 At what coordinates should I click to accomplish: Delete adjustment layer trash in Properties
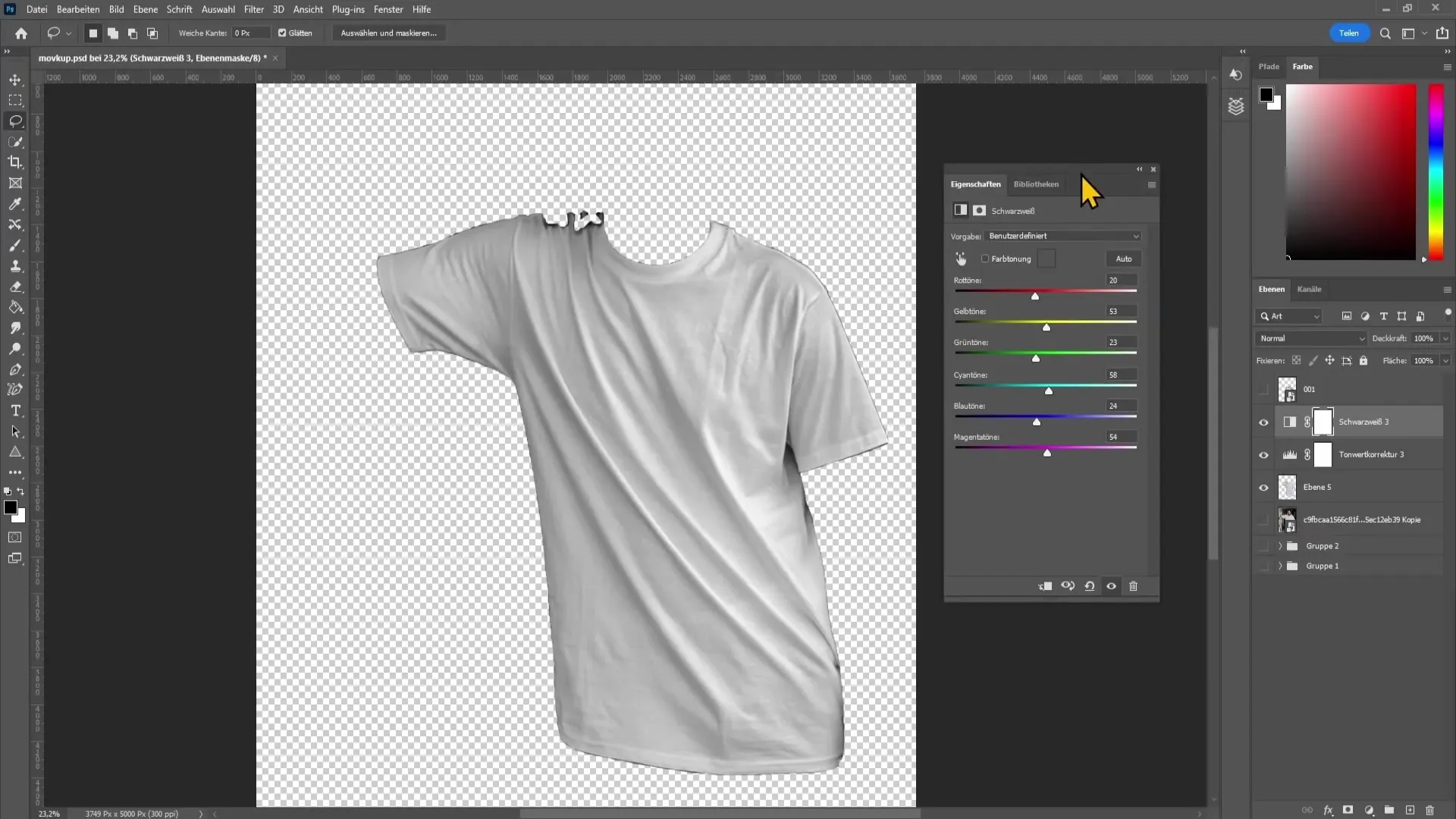pyautogui.click(x=1133, y=586)
